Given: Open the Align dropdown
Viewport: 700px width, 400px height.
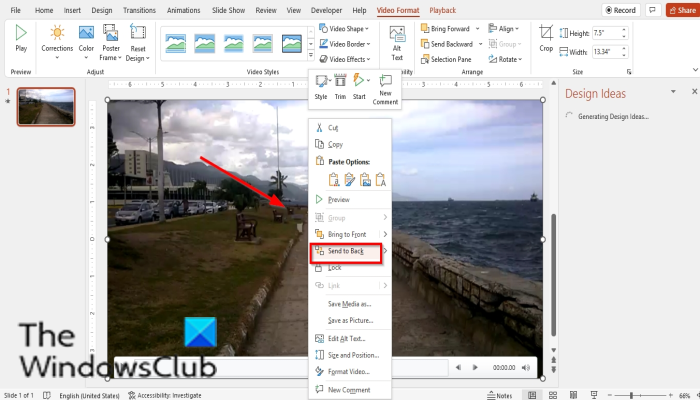Looking at the screenshot, I should 504,29.
